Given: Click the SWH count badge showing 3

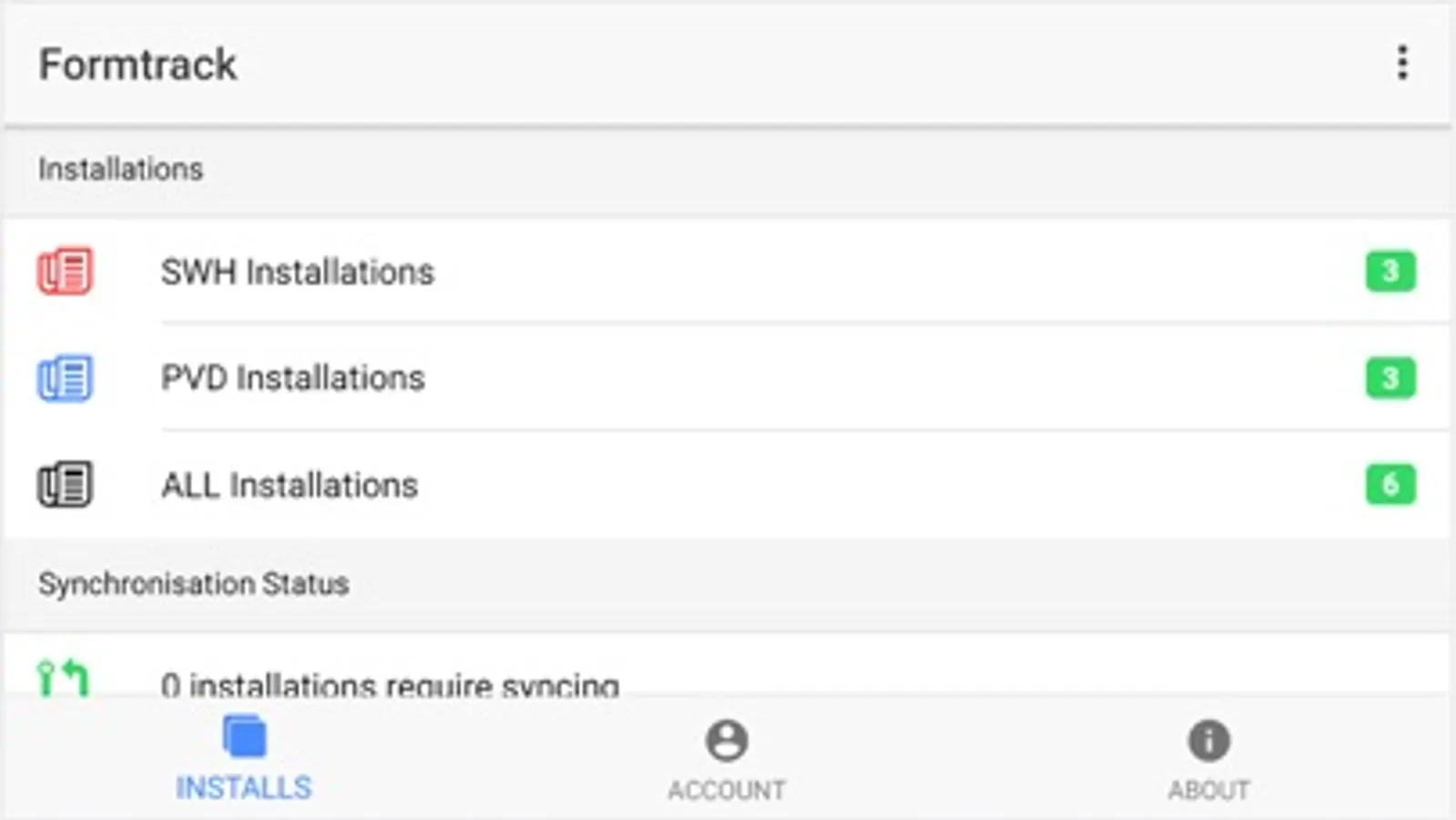Looking at the screenshot, I should point(1390,271).
